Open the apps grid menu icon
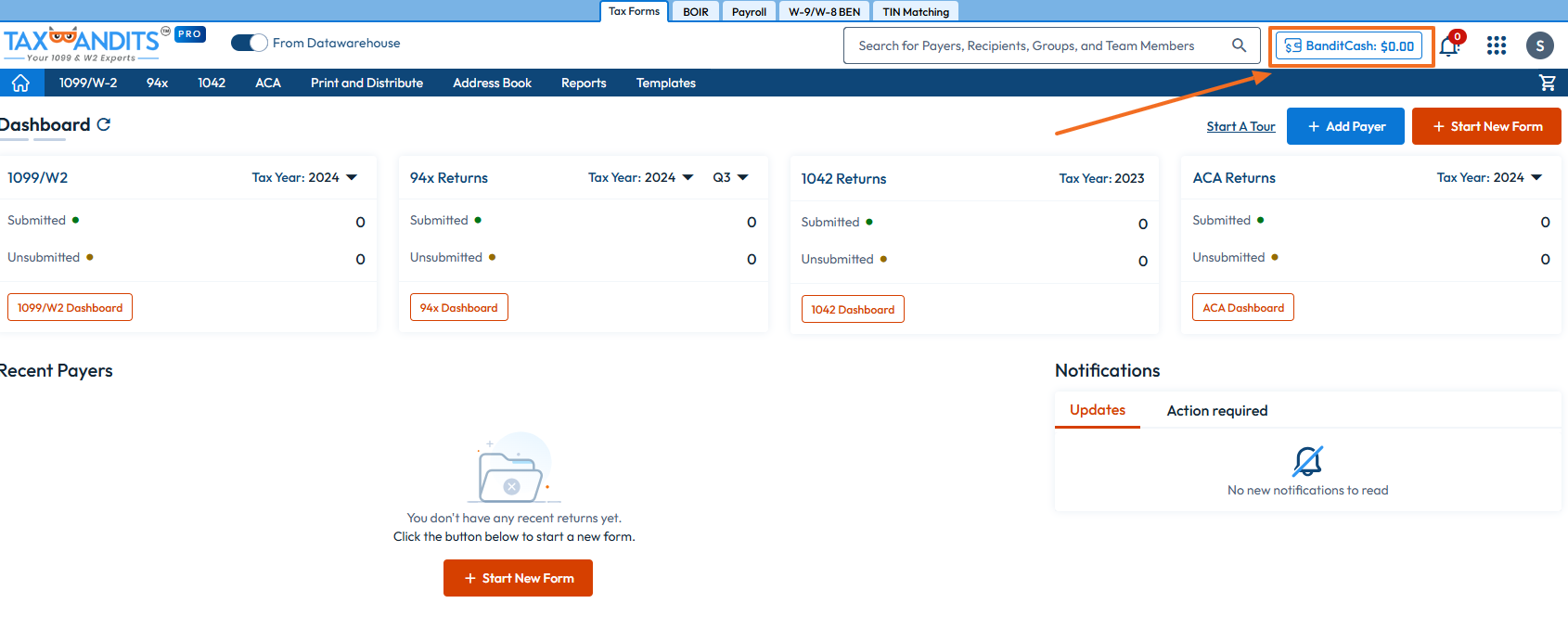Image resolution: width=1568 pixels, height=629 pixels. 1496,45
